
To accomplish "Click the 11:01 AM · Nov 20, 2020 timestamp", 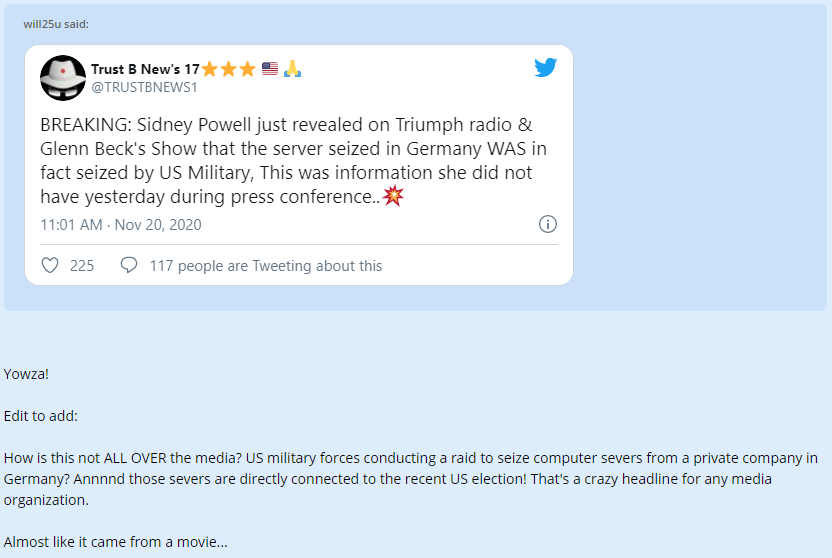I will click(x=120, y=224).
